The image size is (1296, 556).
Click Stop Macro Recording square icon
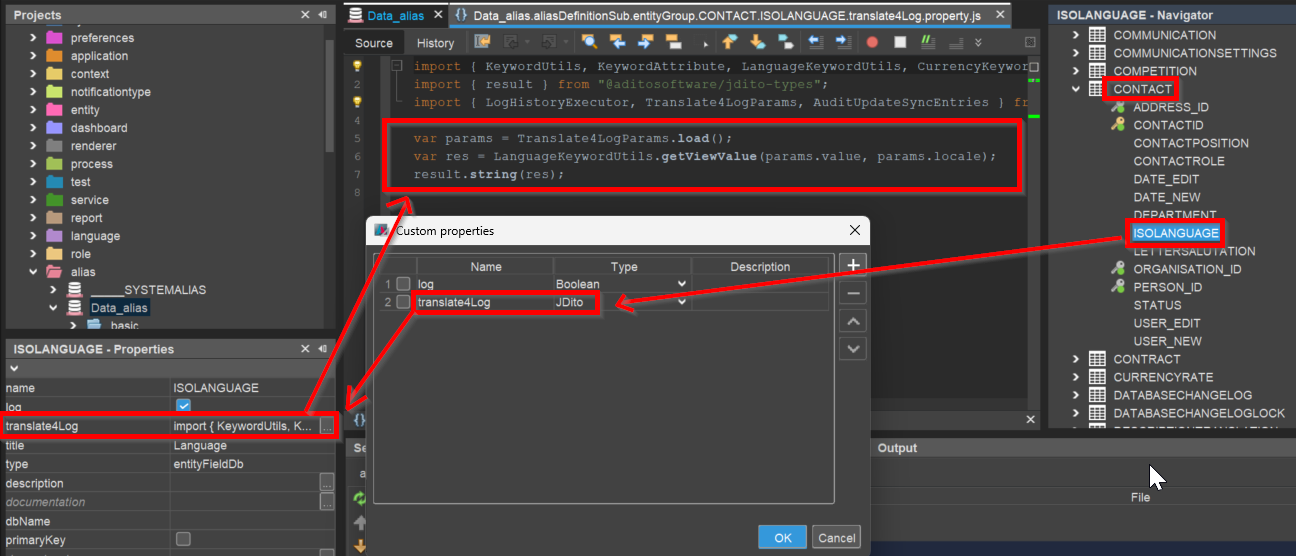click(900, 42)
